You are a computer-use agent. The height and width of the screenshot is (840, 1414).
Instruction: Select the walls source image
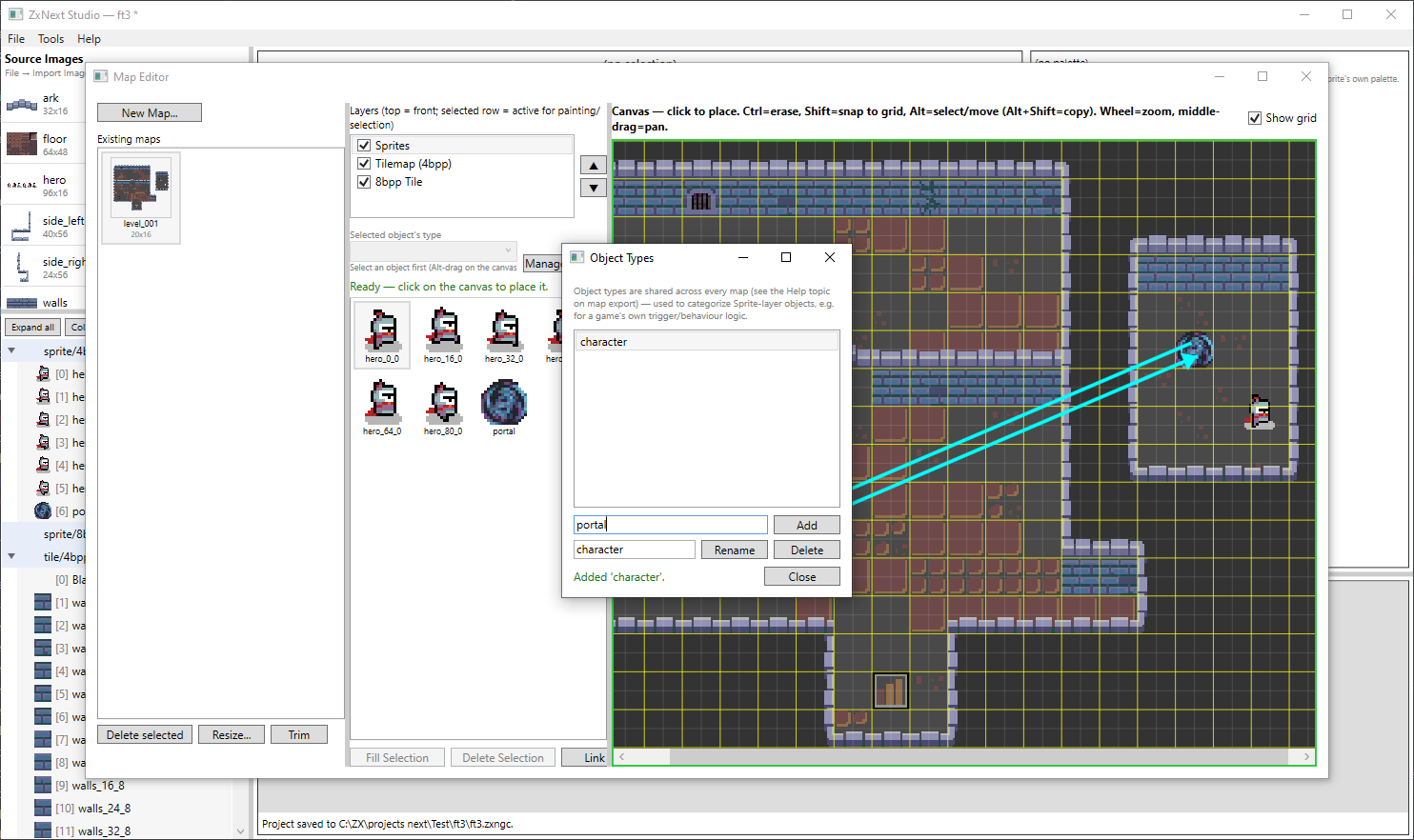click(44, 303)
